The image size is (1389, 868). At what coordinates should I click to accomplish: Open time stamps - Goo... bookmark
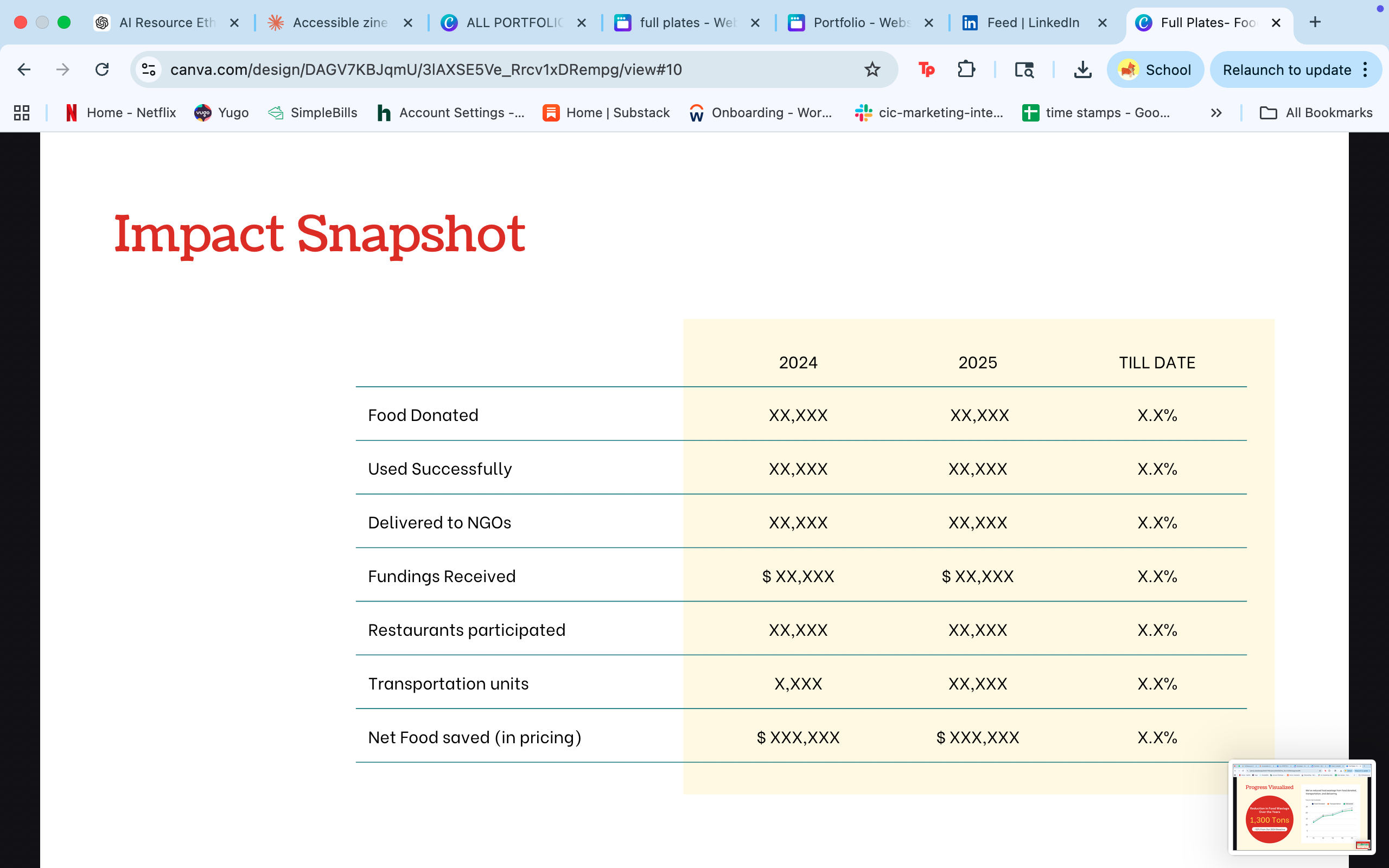pyautogui.click(x=1096, y=112)
